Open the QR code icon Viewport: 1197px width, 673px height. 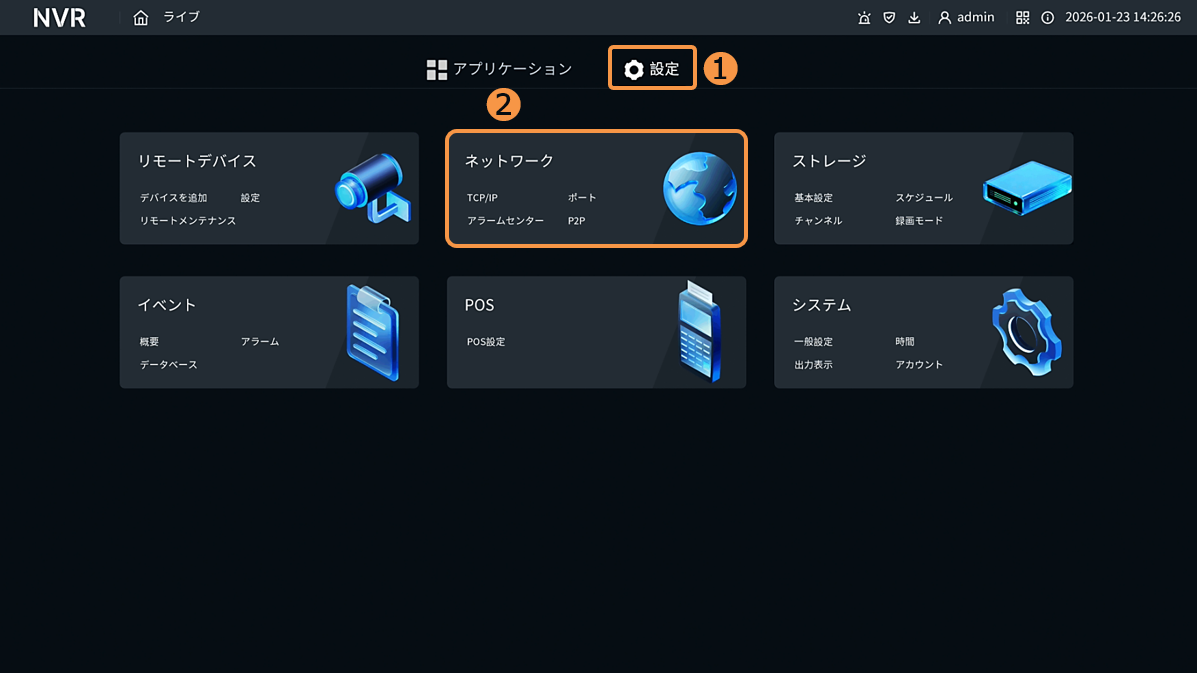(1022, 18)
